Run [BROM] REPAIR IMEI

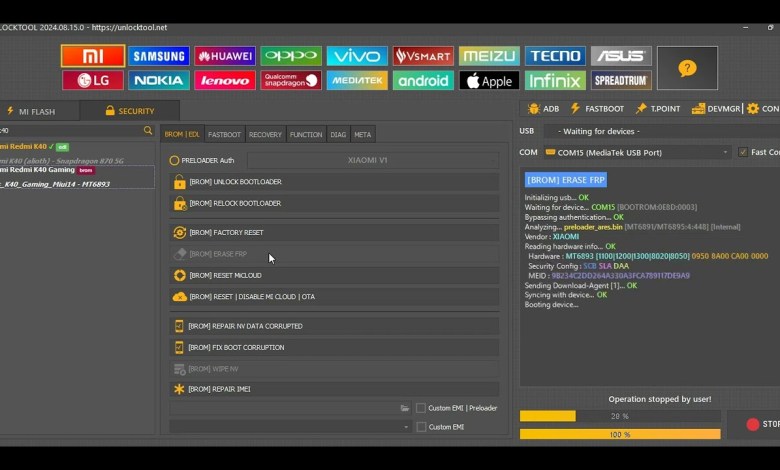click(x=334, y=389)
